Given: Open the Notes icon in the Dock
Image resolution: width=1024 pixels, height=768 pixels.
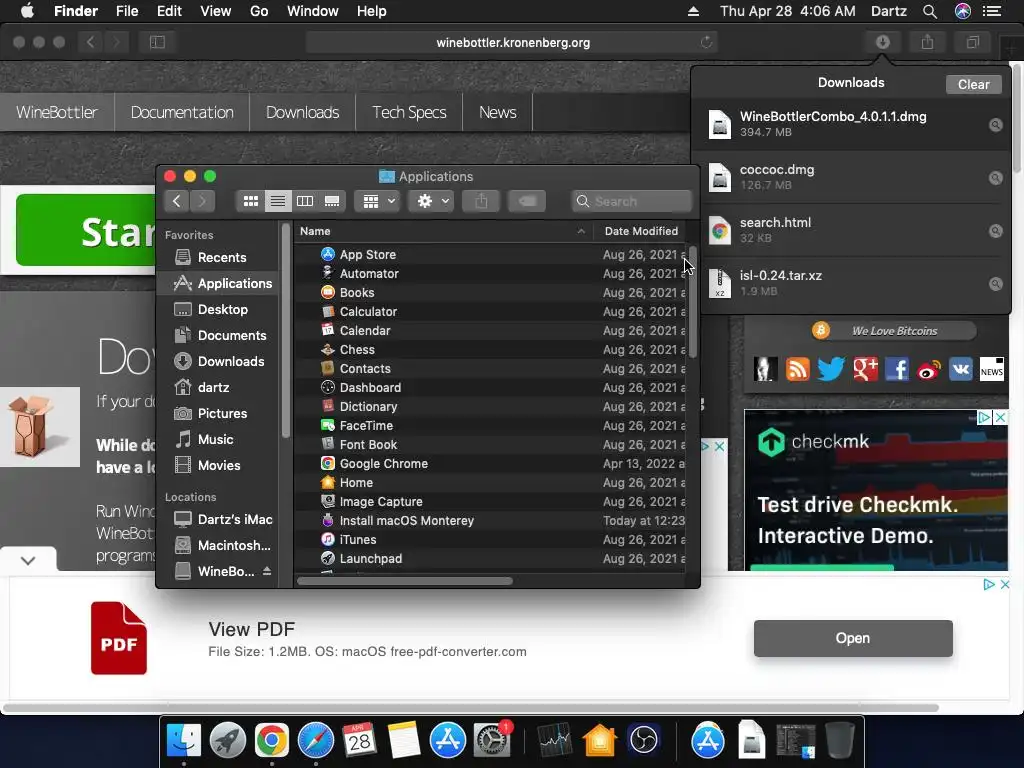Looking at the screenshot, I should [x=404, y=740].
